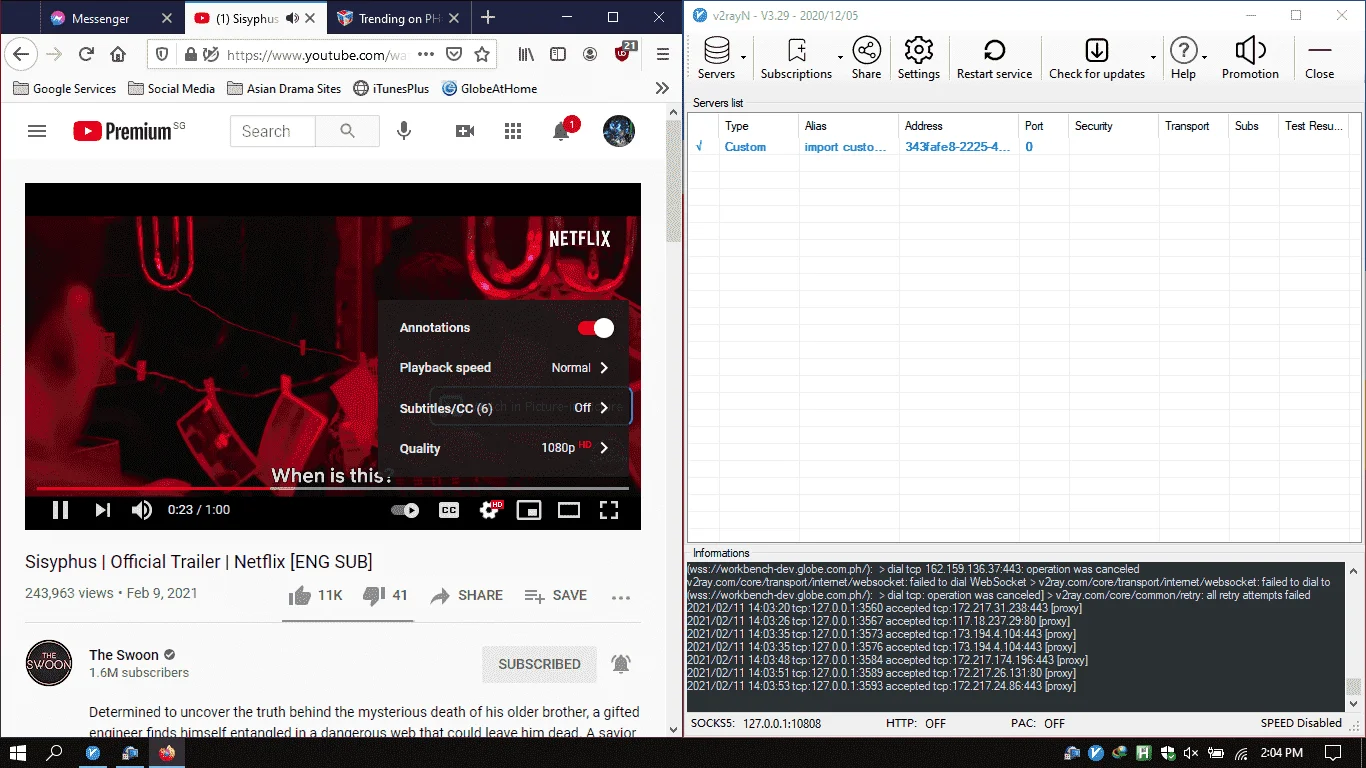This screenshot has height=768, width=1366.
Task: Go to Firefox home page
Action: pyautogui.click(x=118, y=55)
